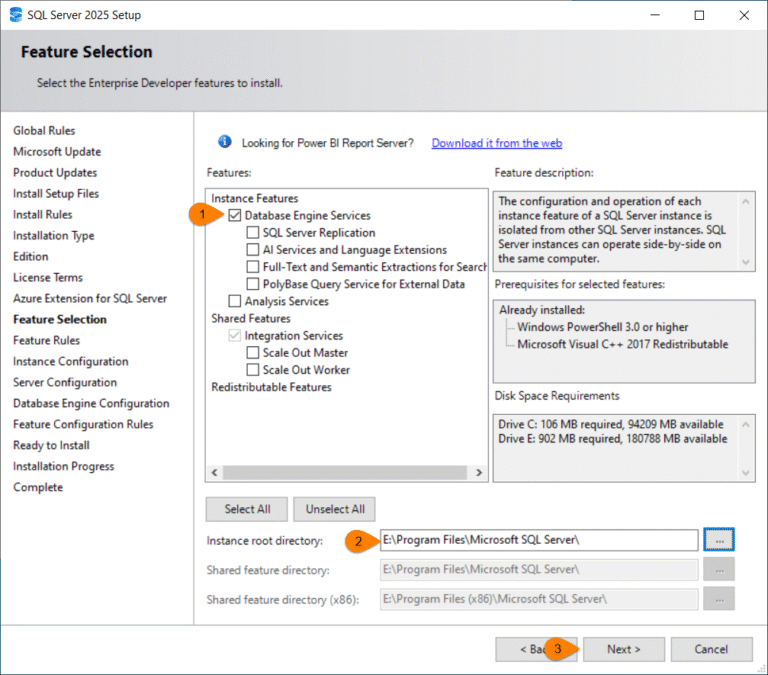Check the Analysis Services checkbox

[x=235, y=301]
